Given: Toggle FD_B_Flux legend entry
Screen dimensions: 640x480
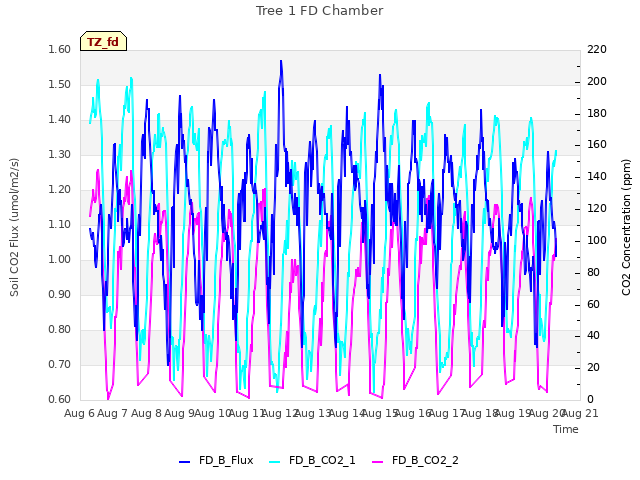Looking at the screenshot, I should [x=216, y=460].
